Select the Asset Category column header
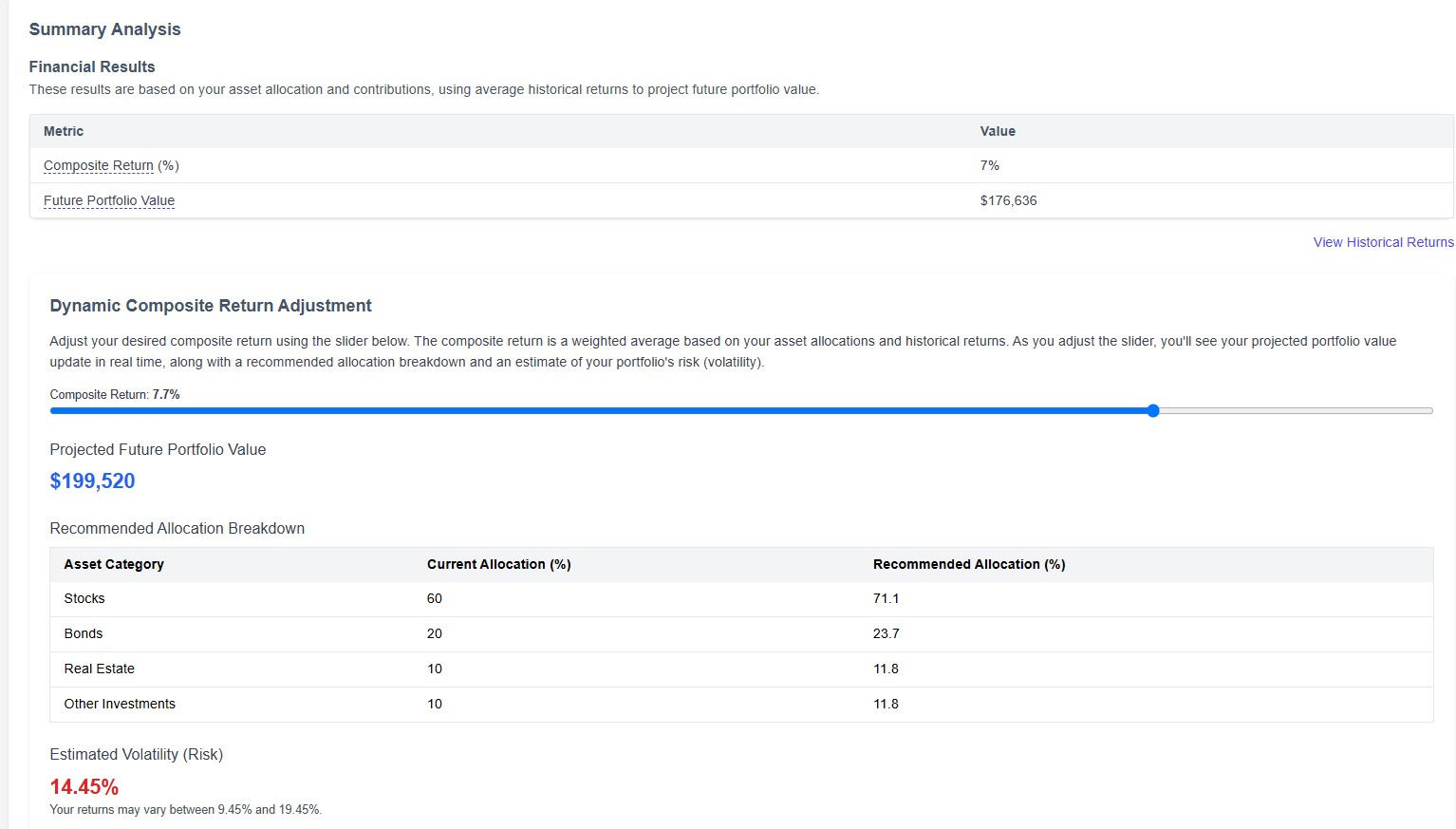Screen dimensions: 1456x829 tap(113, 564)
